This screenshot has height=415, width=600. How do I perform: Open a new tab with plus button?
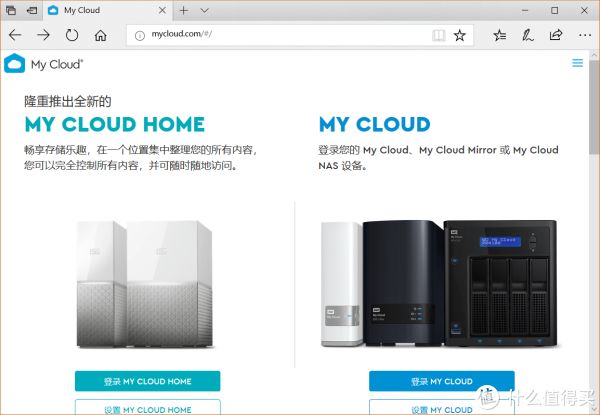(184, 10)
